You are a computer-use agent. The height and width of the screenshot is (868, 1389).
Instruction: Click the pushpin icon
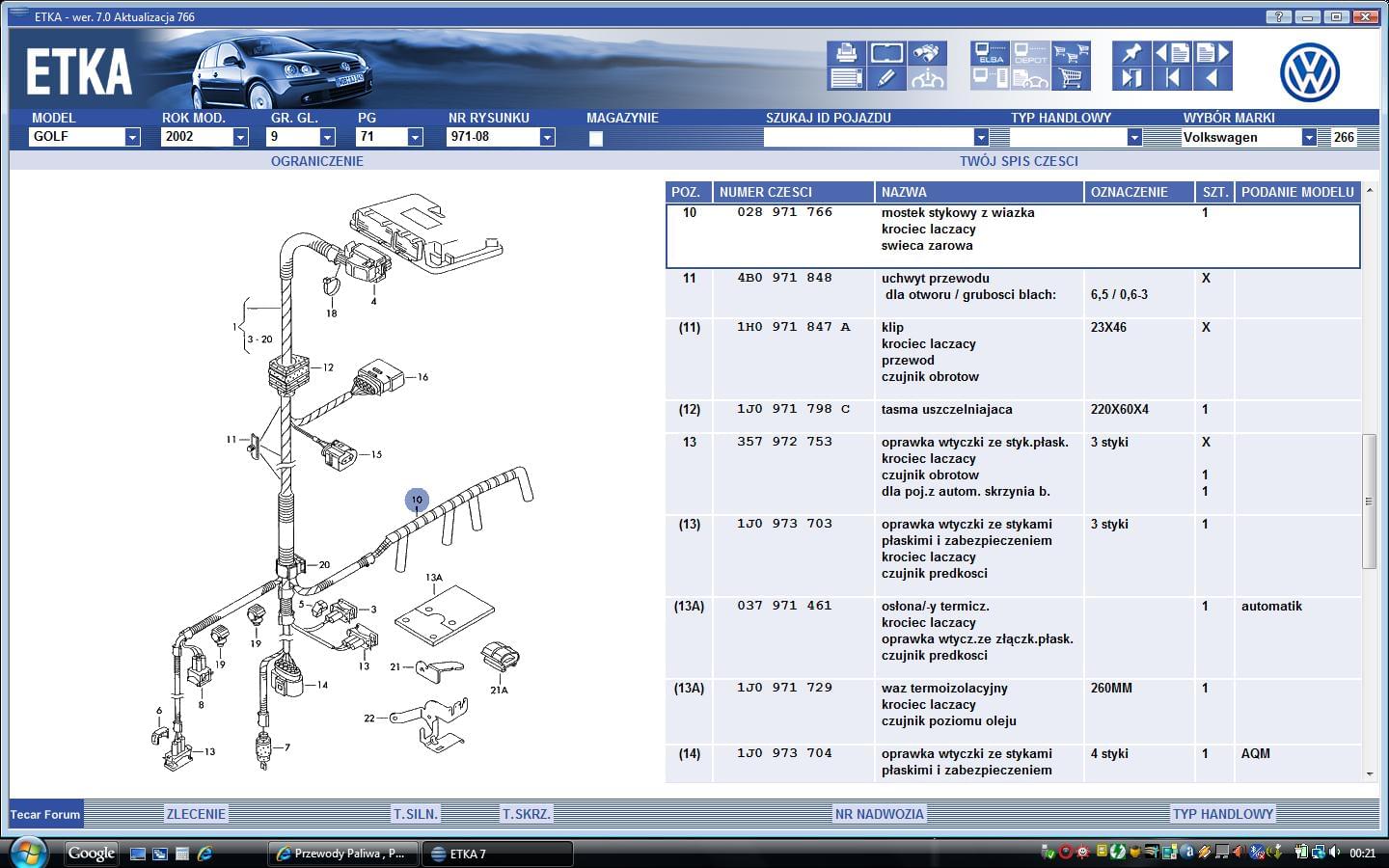point(1131,53)
